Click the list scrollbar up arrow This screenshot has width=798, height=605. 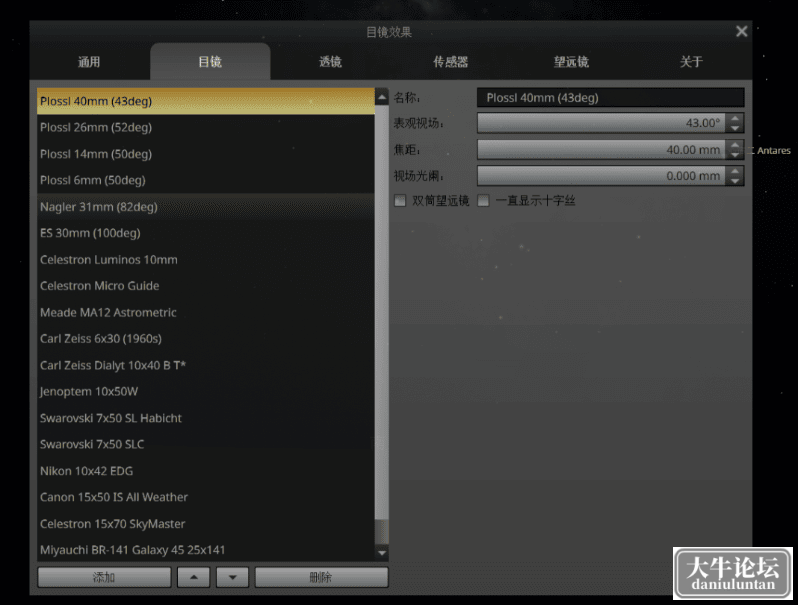tap(382, 97)
